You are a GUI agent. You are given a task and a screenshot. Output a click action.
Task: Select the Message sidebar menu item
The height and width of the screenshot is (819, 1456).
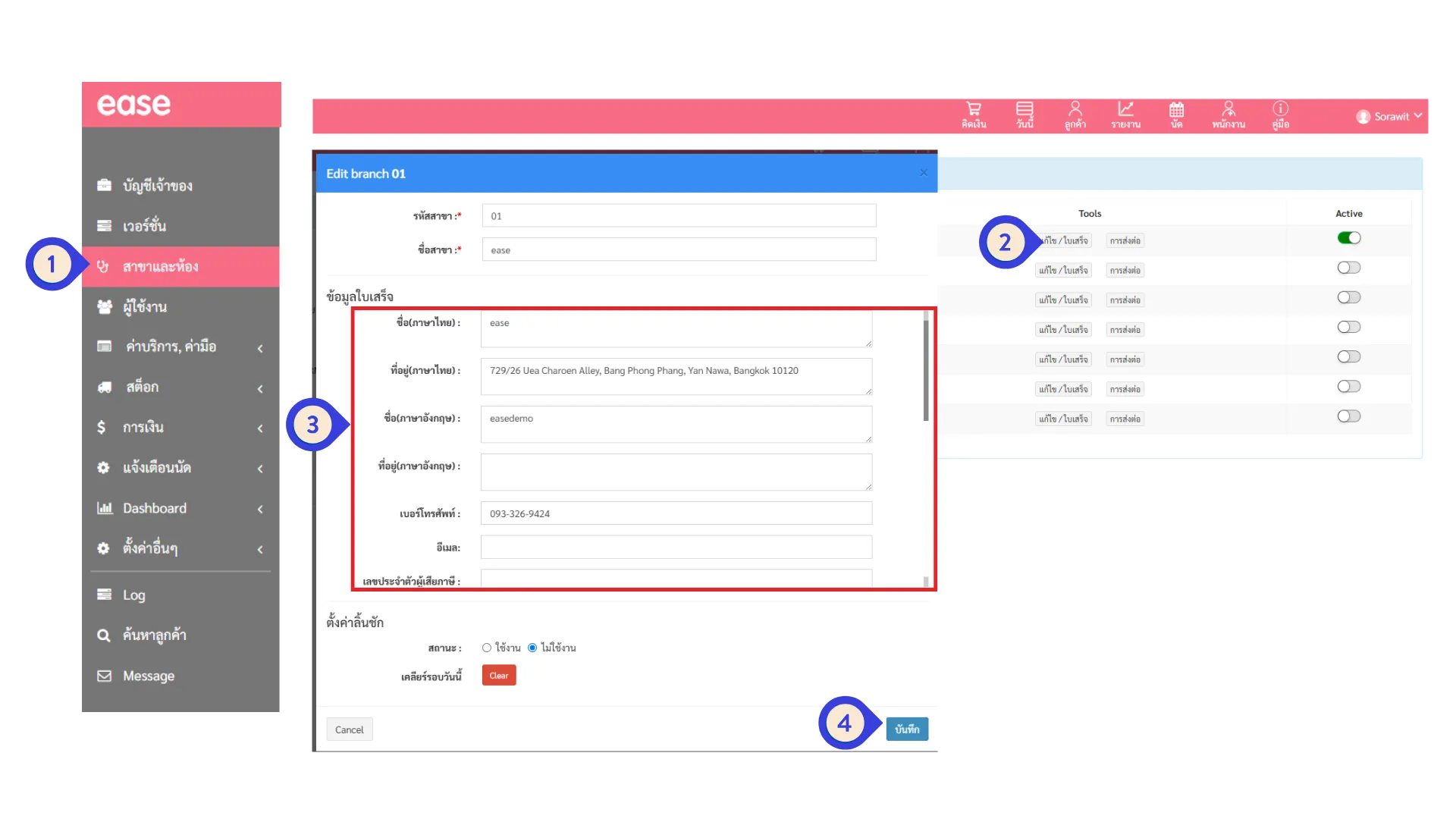tap(148, 676)
